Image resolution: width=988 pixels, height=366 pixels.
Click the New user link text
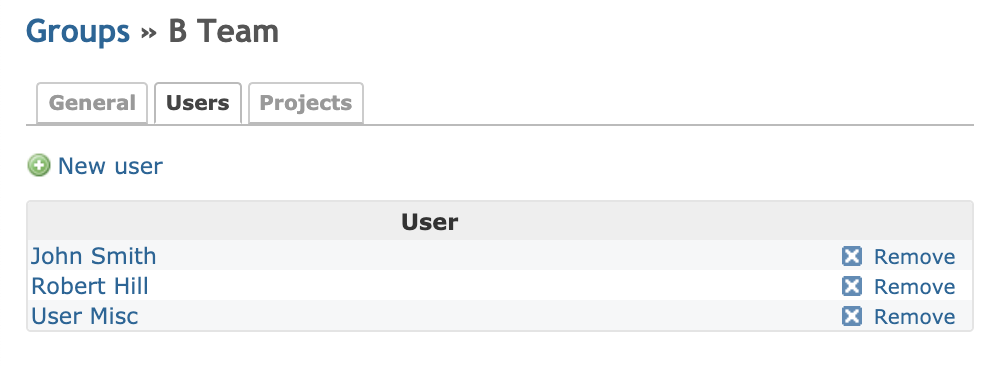tap(110, 166)
